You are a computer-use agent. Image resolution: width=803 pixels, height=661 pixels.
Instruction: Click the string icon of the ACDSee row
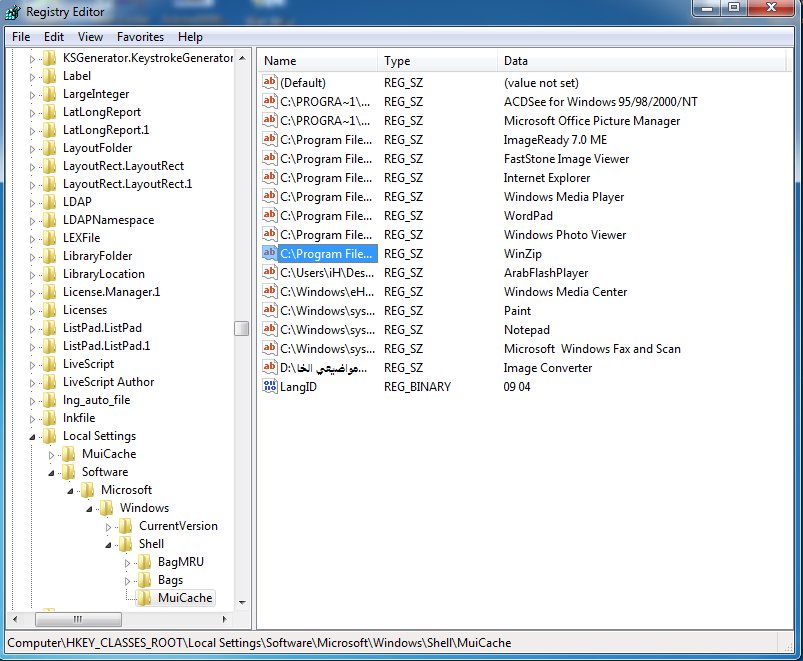pos(270,101)
